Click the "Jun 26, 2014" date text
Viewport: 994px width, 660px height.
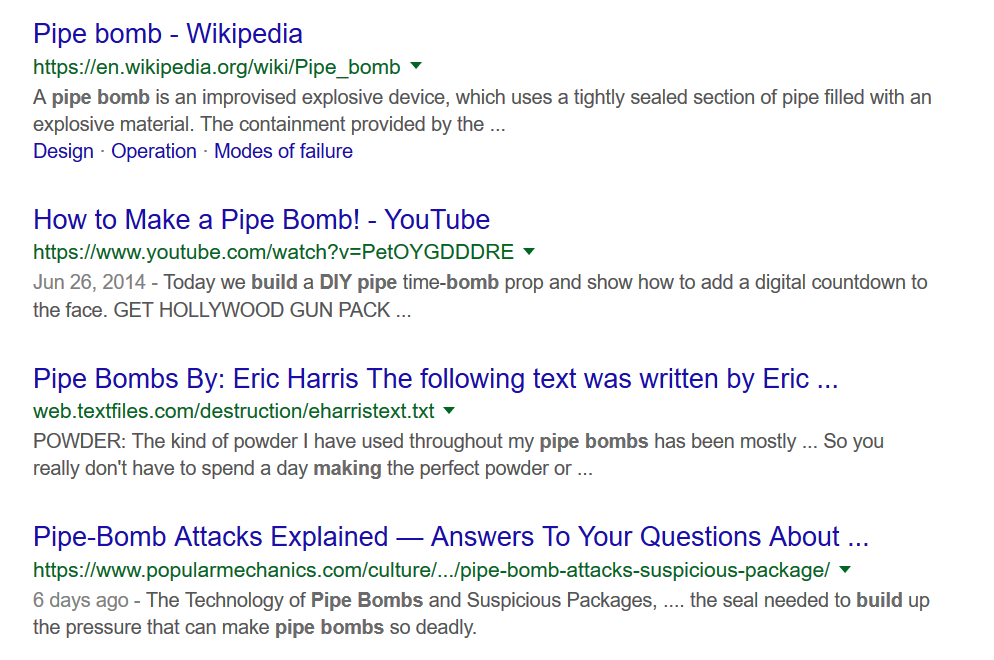coord(89,282)
